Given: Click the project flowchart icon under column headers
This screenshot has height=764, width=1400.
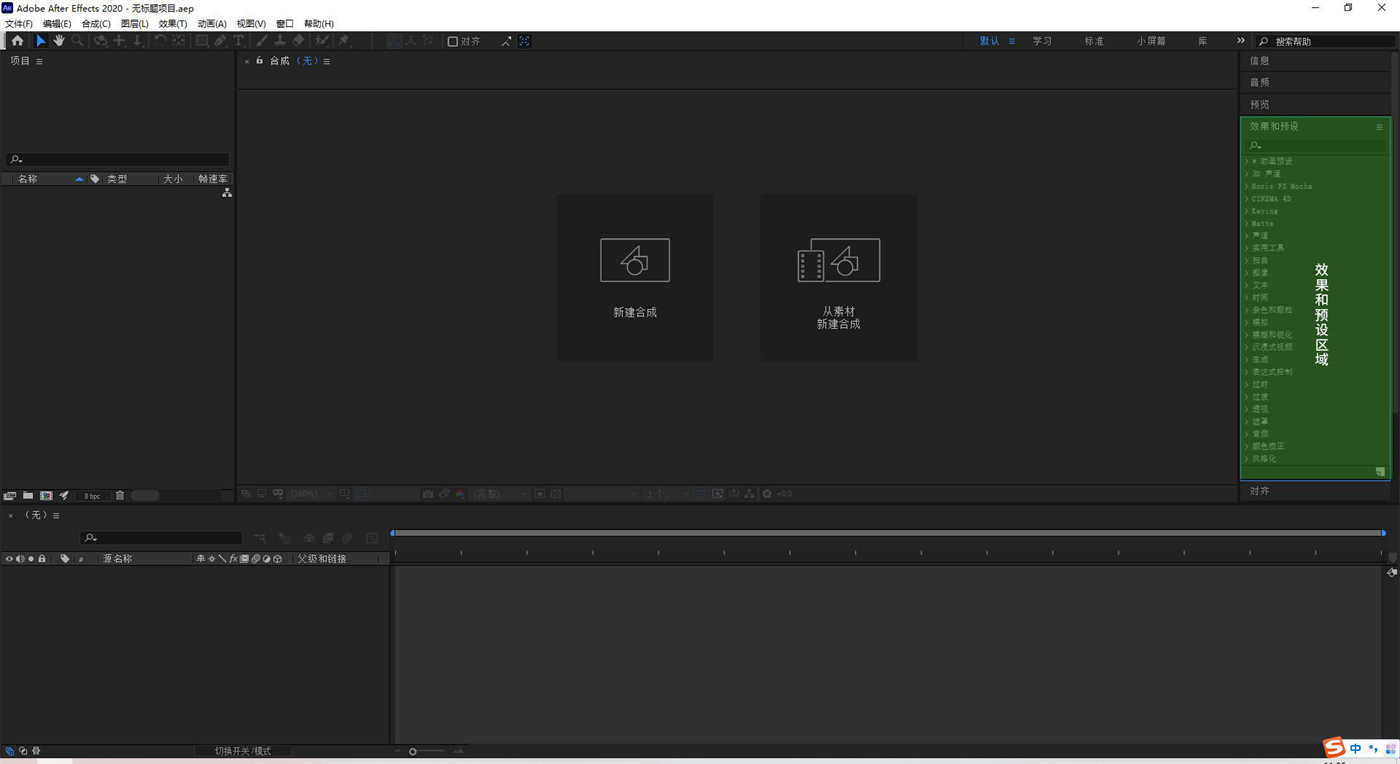Looking at the screenshot, I should point(227,193).
